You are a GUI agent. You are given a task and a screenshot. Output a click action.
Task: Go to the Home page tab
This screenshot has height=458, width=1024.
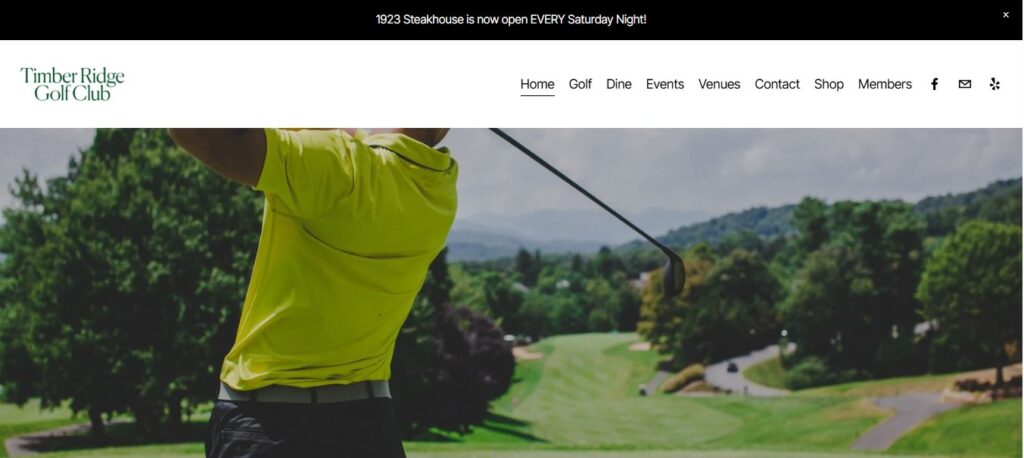(x=537, y=84)
